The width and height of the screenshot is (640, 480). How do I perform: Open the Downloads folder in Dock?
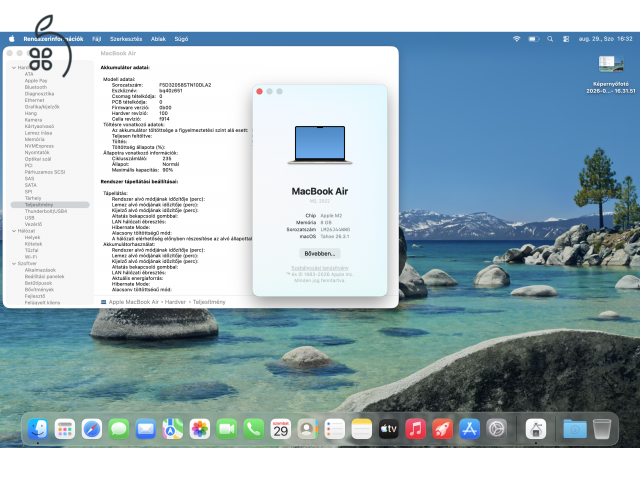(x=575, y=429)
